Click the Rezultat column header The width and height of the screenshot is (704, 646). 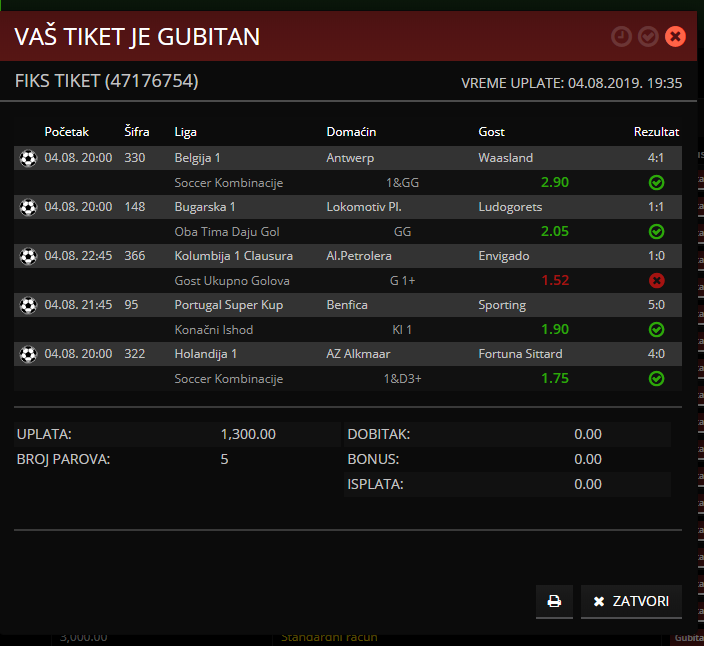(x=656, y=132)
